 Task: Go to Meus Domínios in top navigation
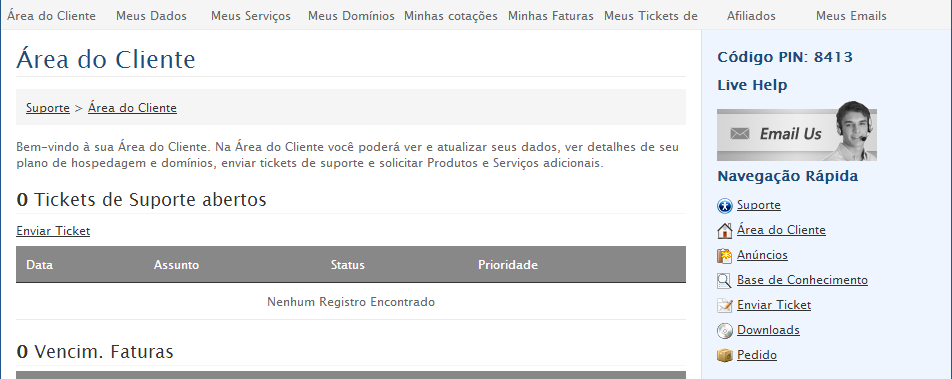pyautogui.click(x=351, y=16)
